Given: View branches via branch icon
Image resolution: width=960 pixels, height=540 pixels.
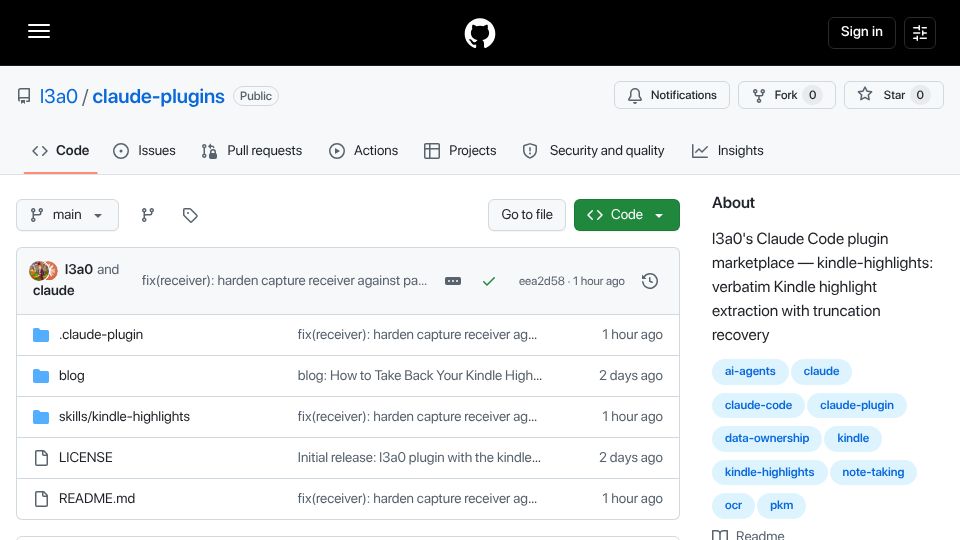Looking at the screenshot, I should (x=148, y=215).
